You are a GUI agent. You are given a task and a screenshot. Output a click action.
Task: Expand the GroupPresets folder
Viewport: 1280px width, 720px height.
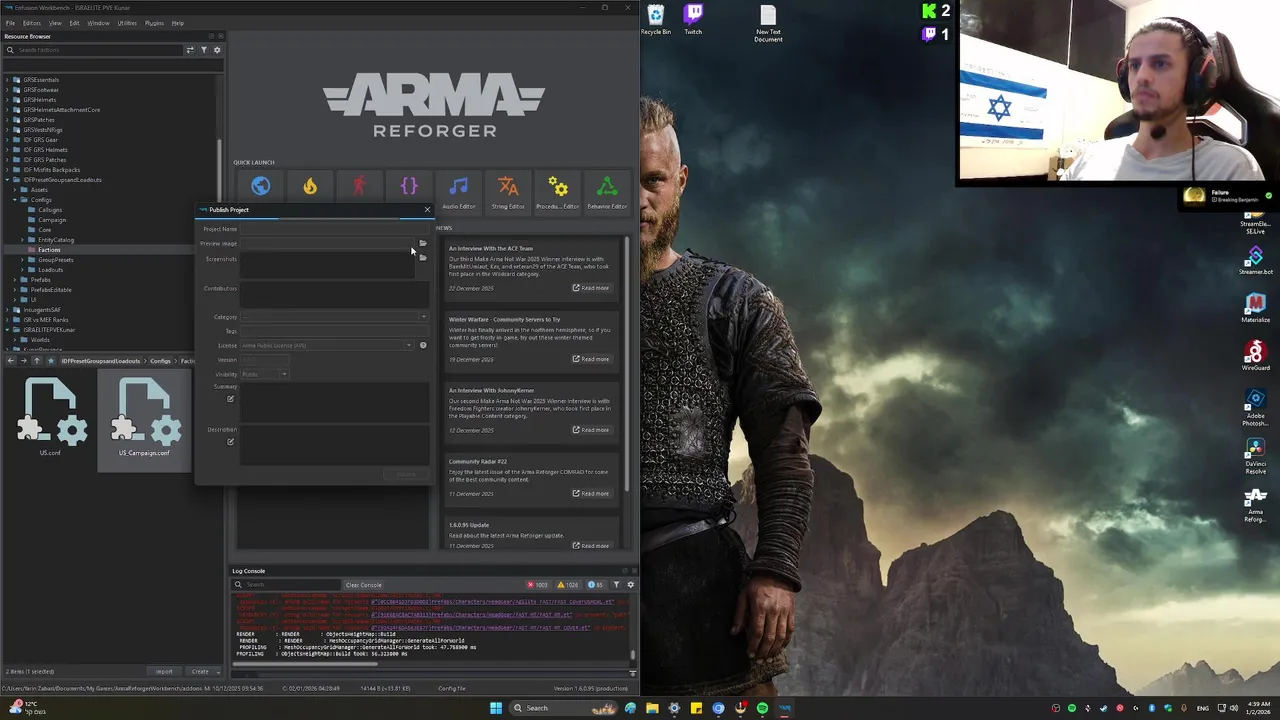point(22,260)
